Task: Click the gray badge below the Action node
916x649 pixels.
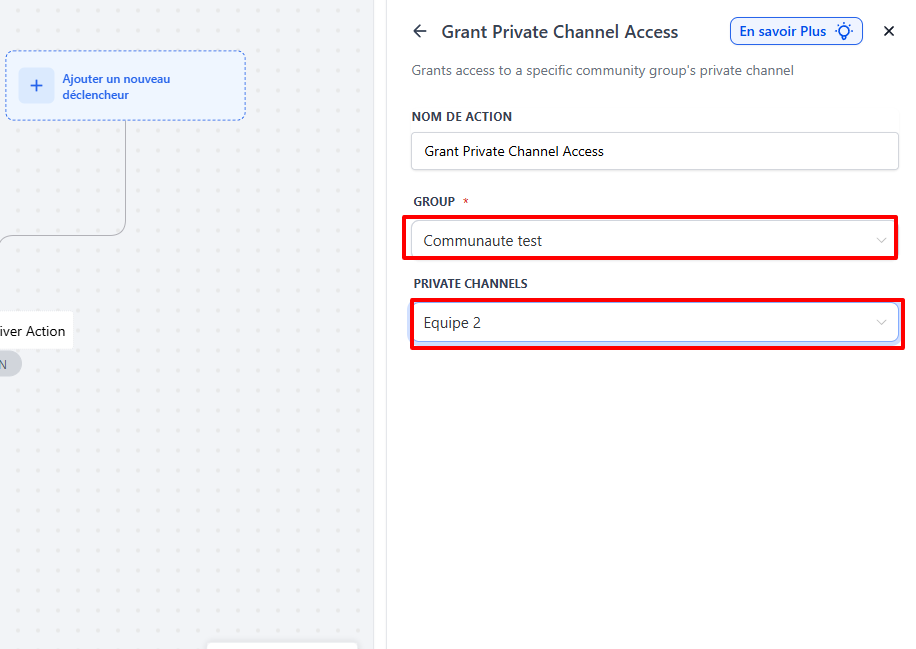Action: click(8, 365)
